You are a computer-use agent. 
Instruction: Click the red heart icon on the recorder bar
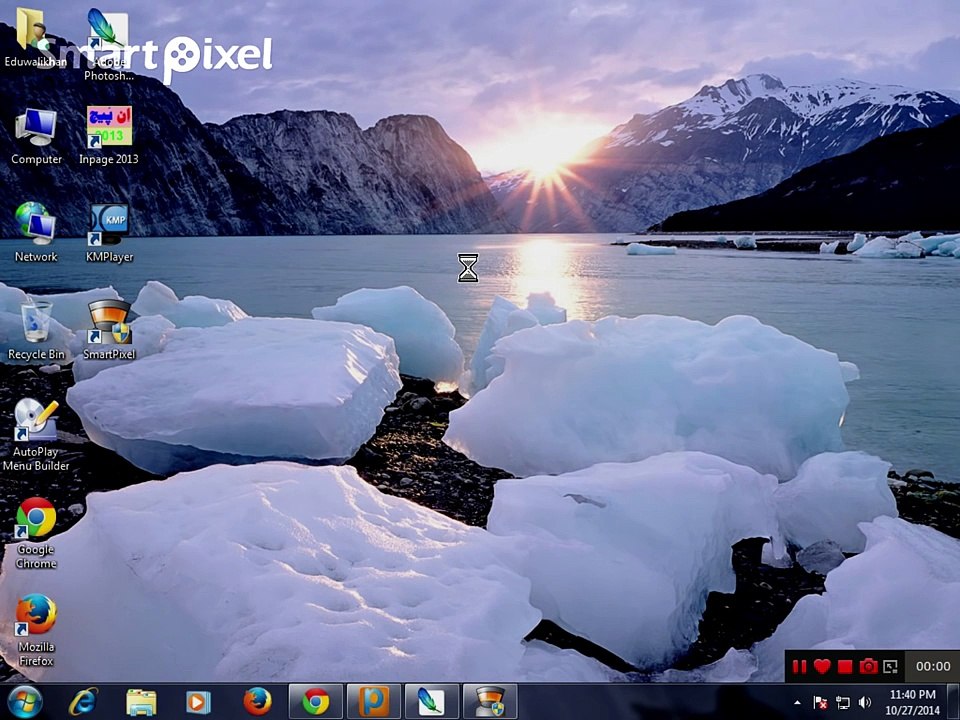coord(822,666)
